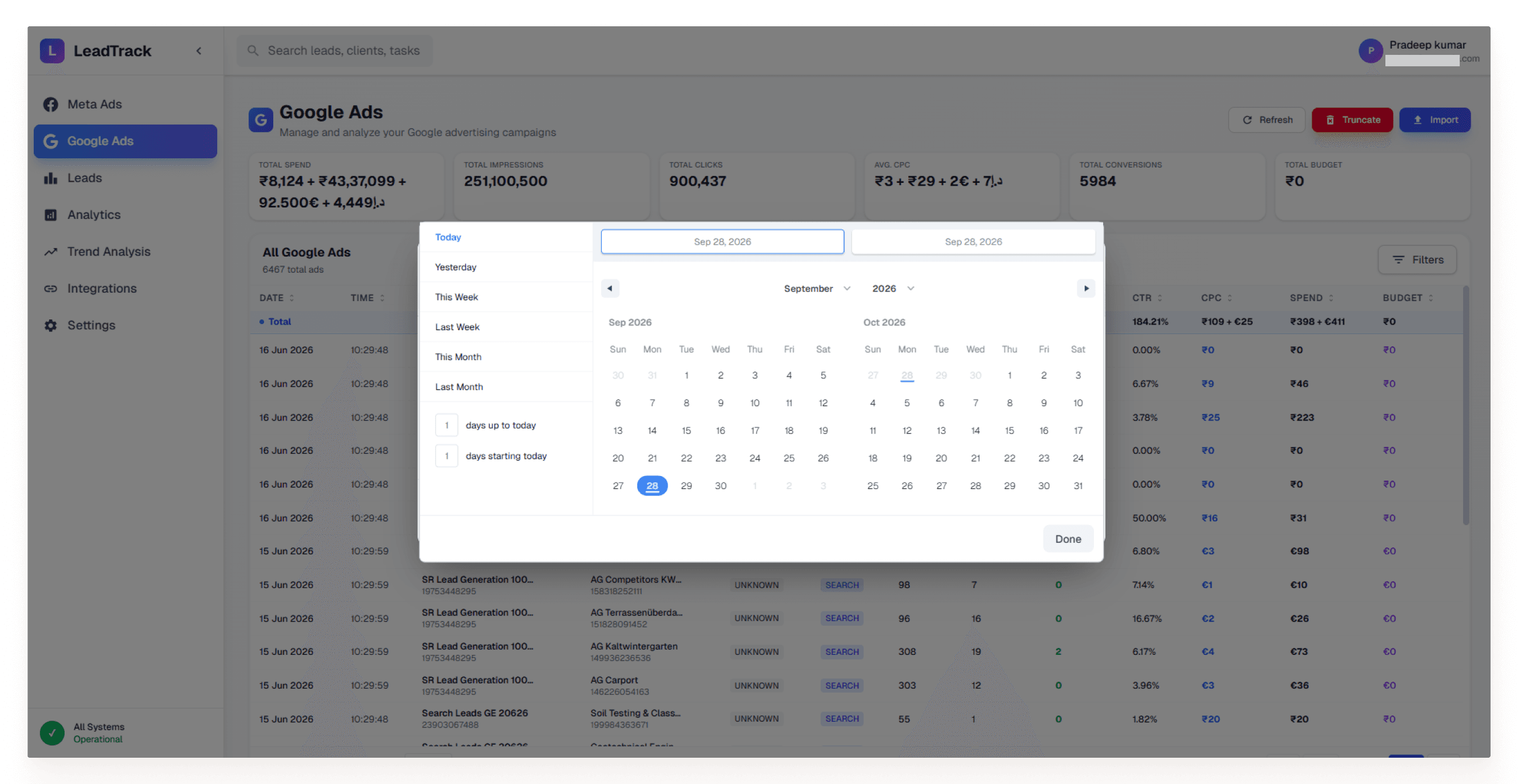Select Last Month preset range
The height and width of the screenshot is (784, 1518).
506,387
